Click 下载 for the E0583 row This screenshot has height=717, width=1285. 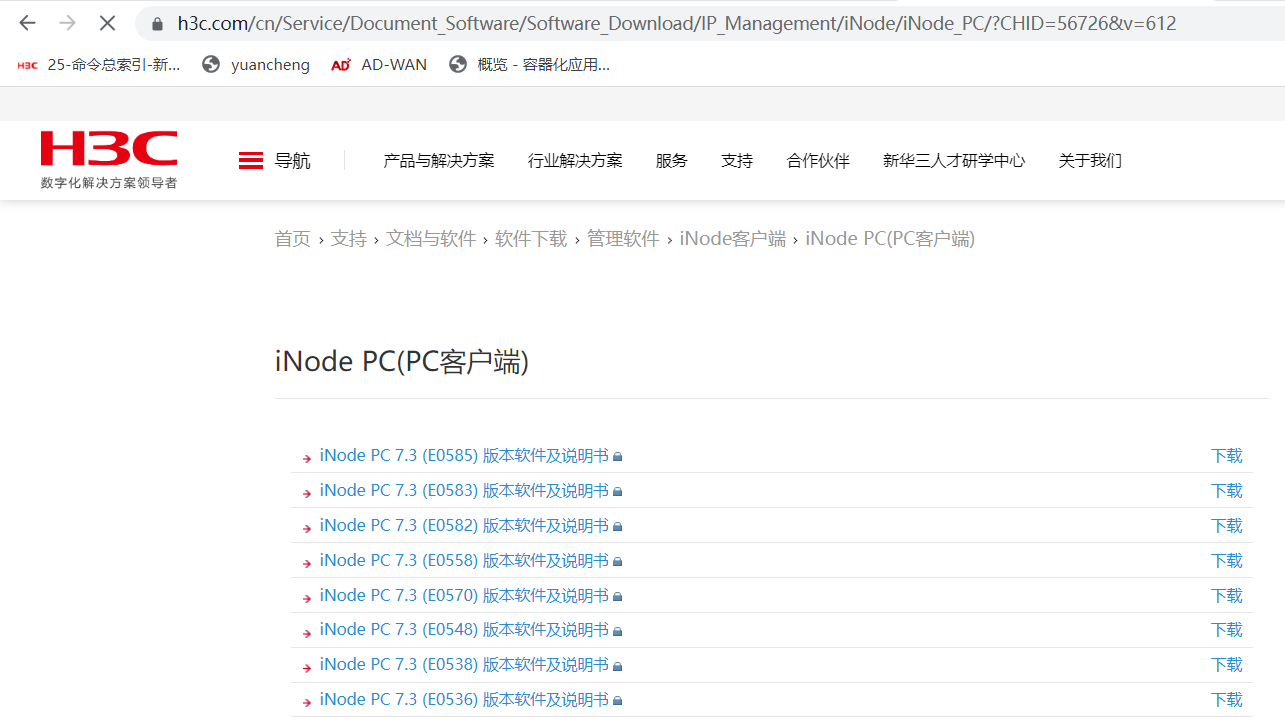(1226, 491)
